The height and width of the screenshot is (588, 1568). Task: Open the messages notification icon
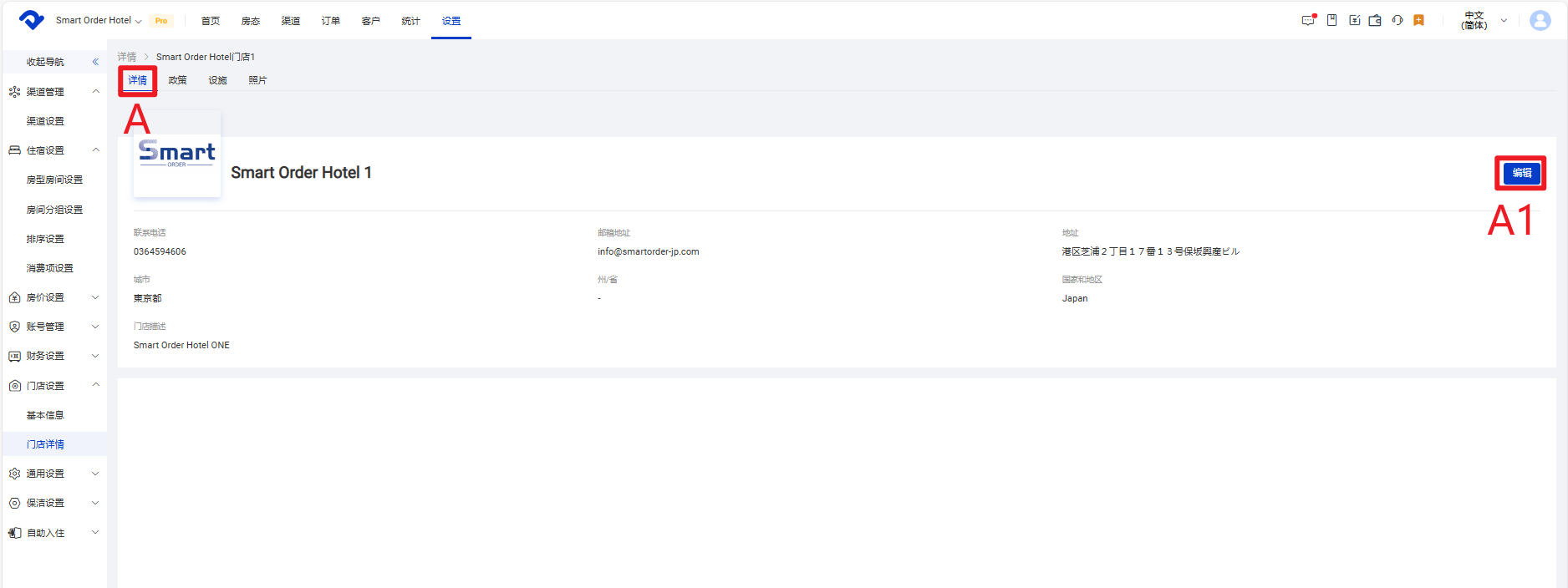1309,20
